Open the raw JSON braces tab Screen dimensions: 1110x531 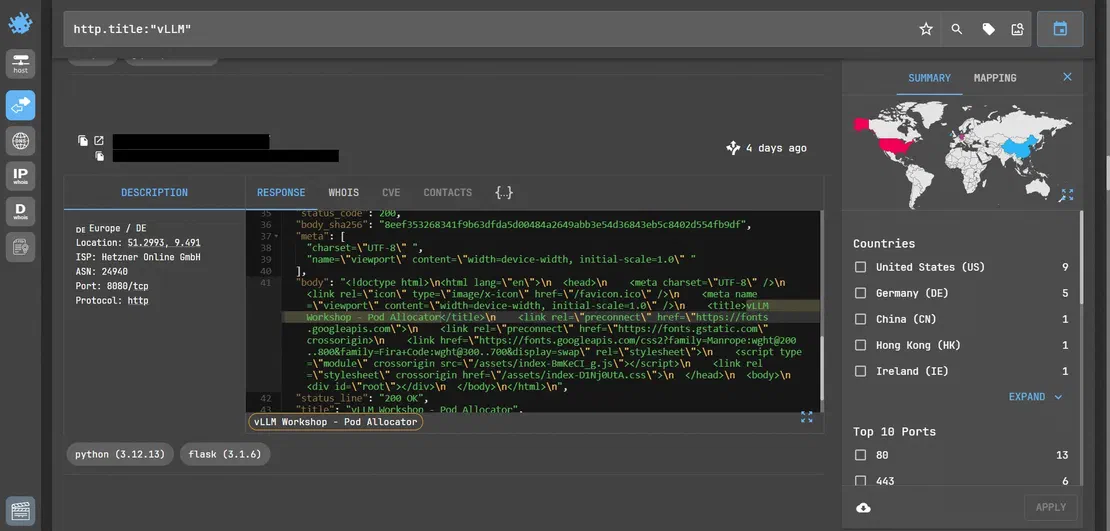click(504, 193)
